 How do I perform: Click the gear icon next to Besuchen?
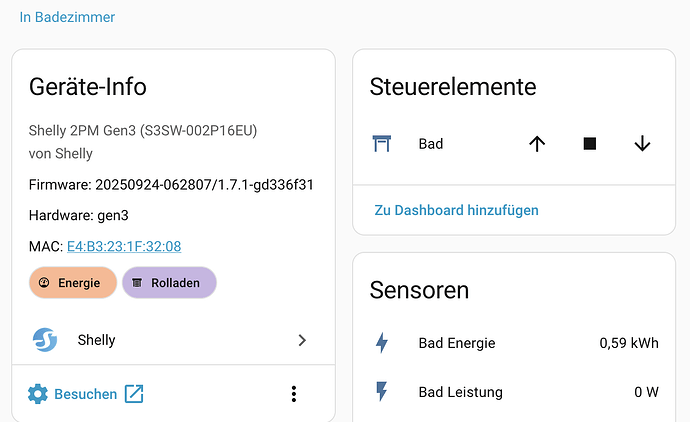pyautogui.click(x=38, y=394)
